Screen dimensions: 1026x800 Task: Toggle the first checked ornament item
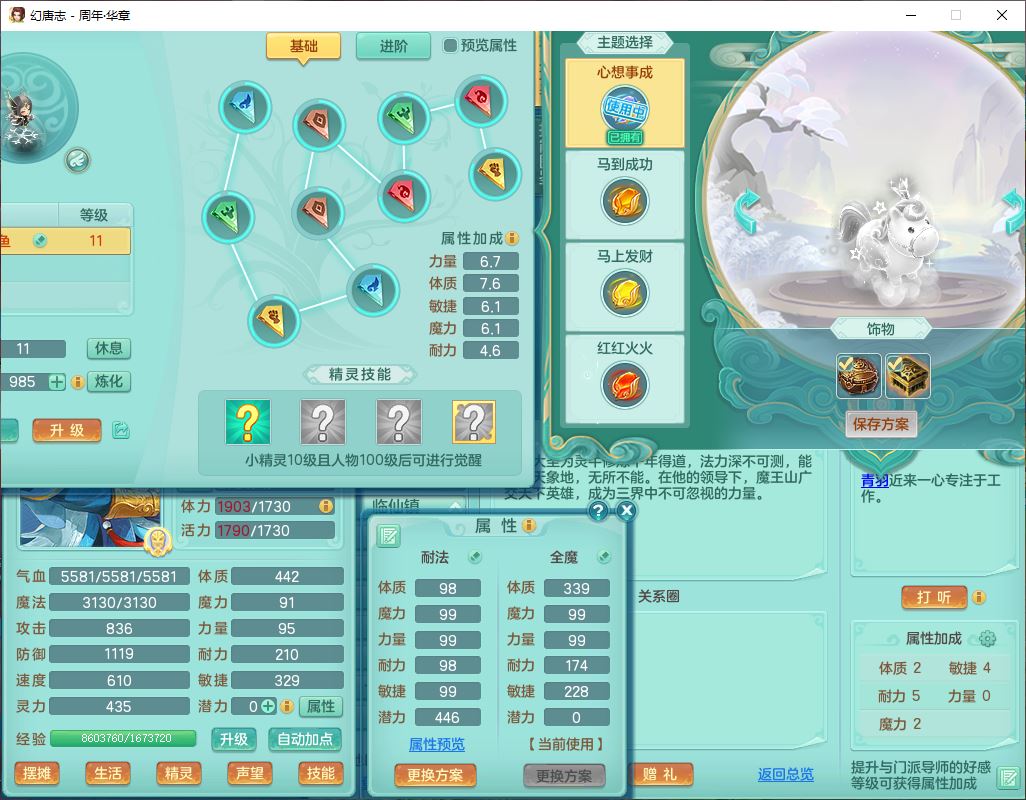pos(858,375)
